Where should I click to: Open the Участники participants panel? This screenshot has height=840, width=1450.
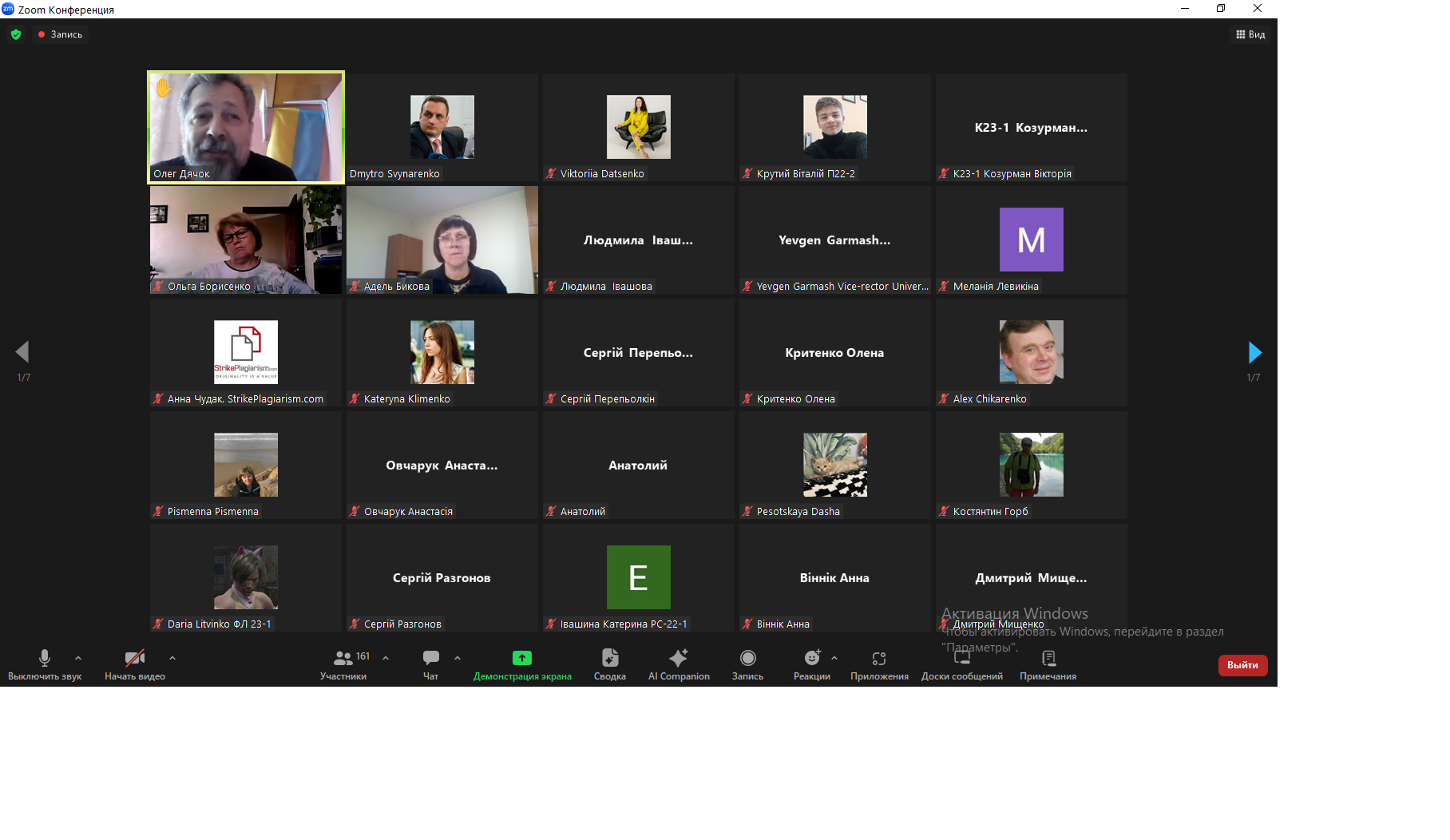(343, 664)
